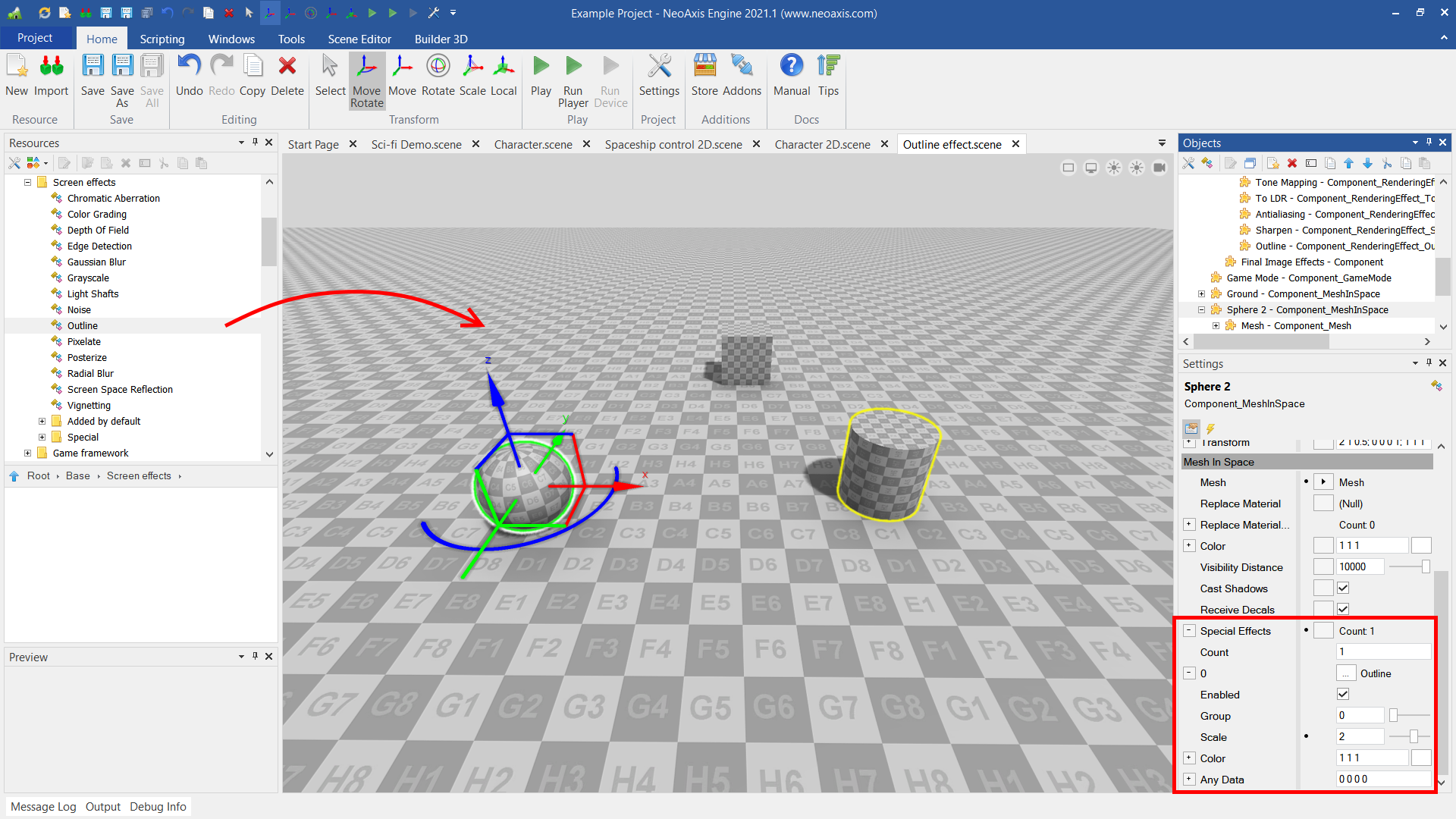The width and height of the screenshot is (1456, 819).
Task: Open the Outline effect Color swatch
Action: click(x=1421, y=758)
